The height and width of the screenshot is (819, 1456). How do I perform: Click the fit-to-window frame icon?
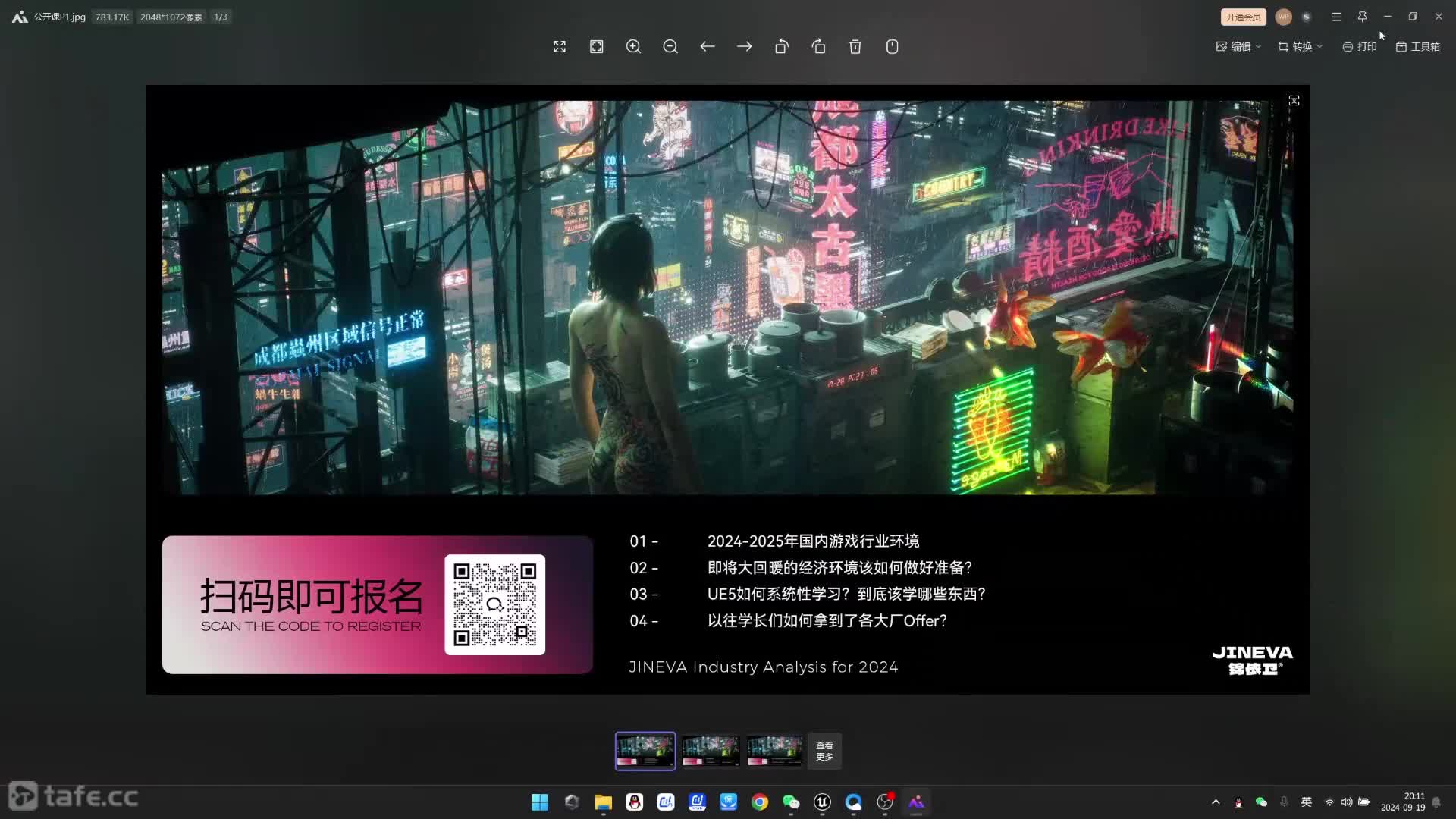tap(597, 47)
